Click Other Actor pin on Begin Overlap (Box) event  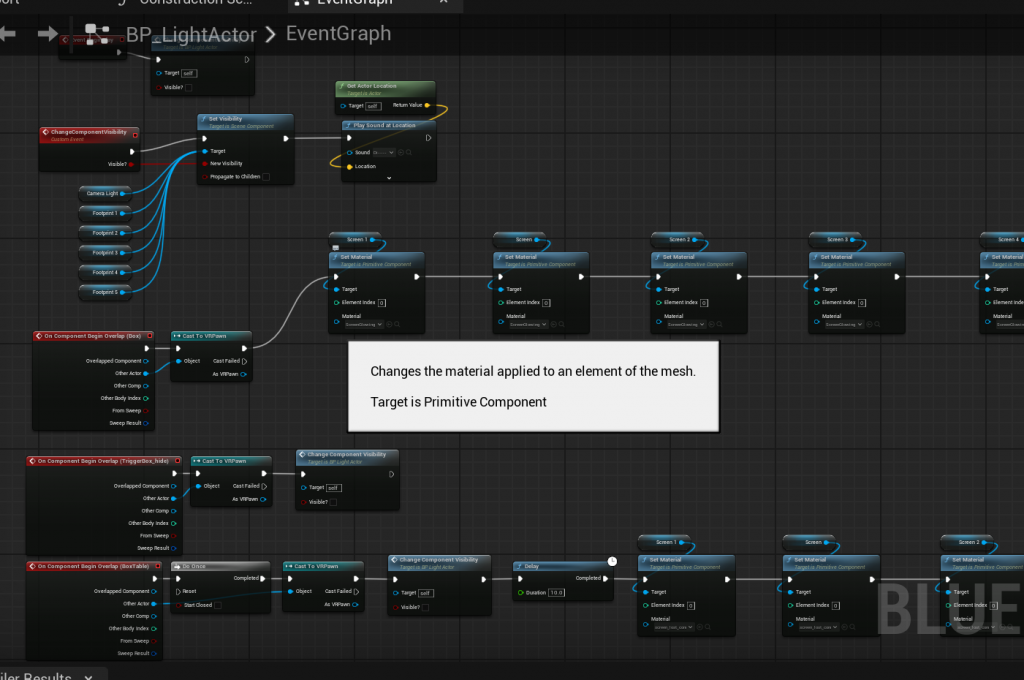146,374
